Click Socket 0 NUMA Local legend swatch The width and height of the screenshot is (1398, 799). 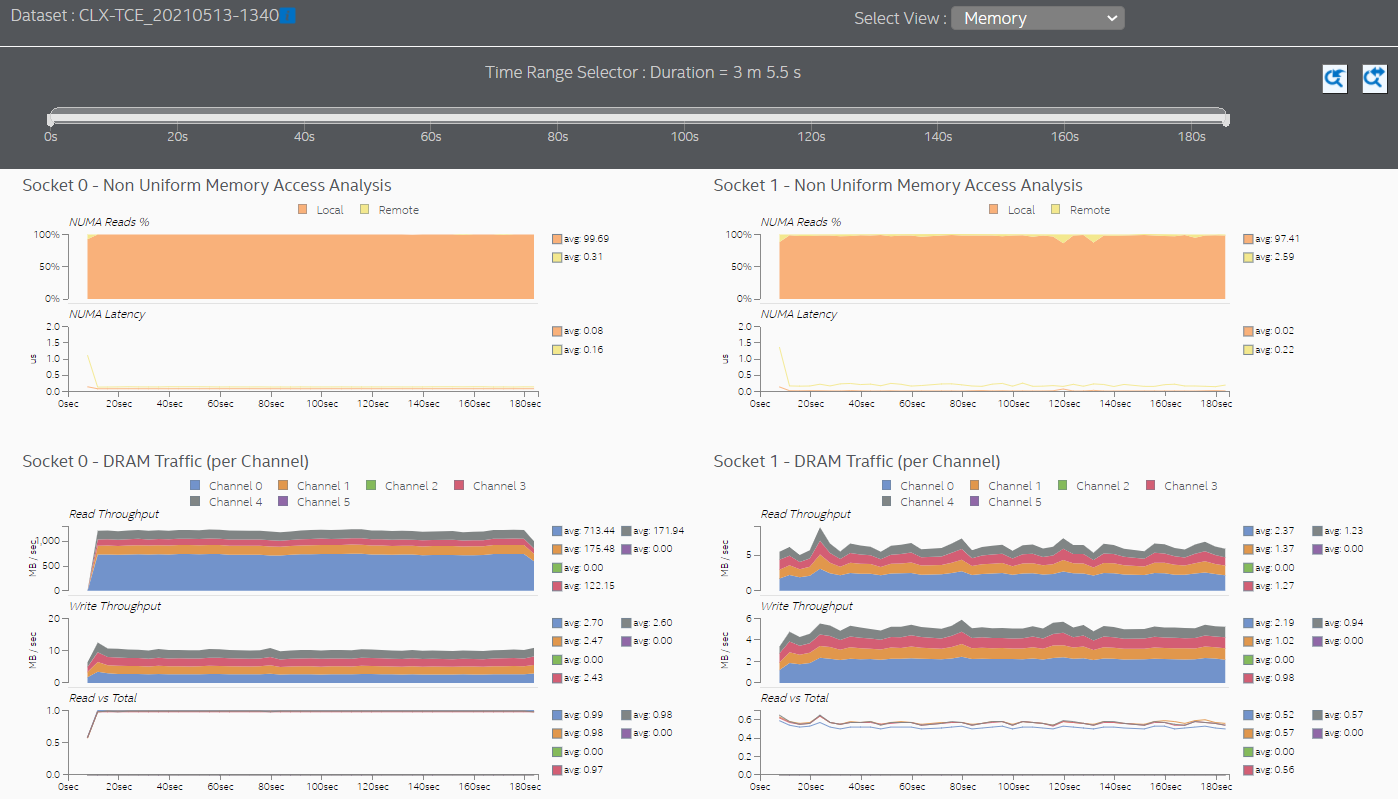(302, 210)
